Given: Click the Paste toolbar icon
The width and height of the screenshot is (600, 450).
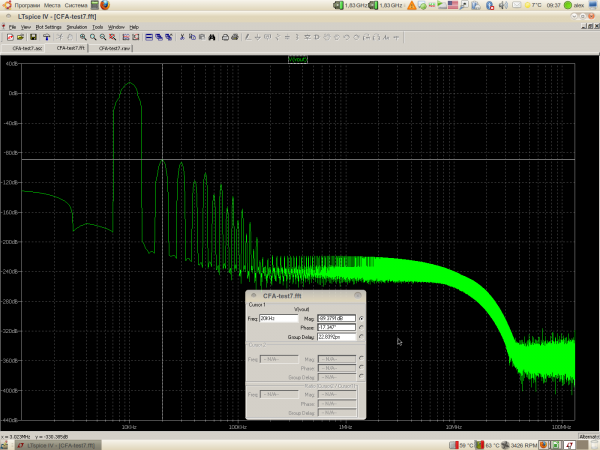Looking at the screenshot, I should coord(202,37).
